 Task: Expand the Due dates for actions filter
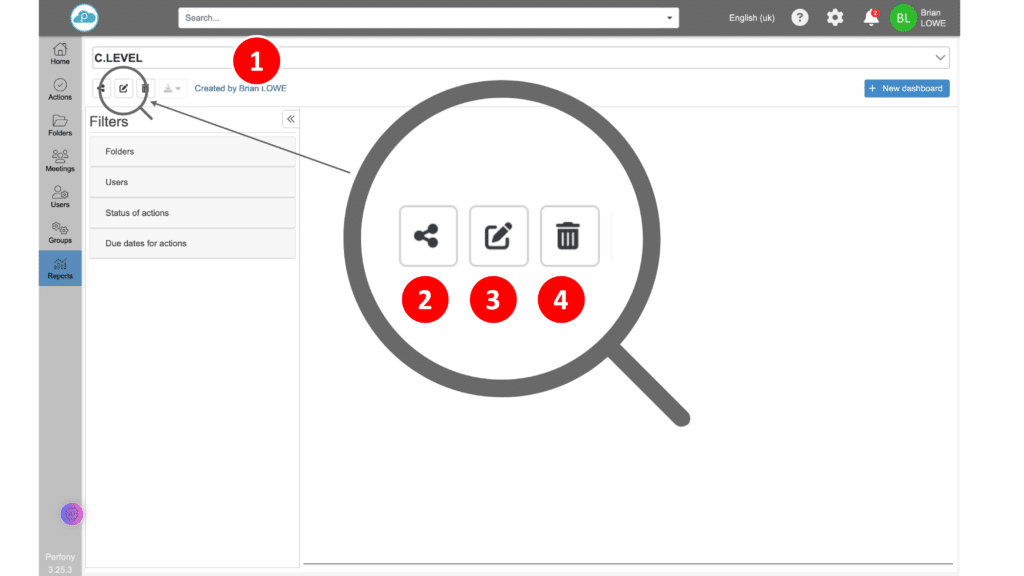pos(192,243)
